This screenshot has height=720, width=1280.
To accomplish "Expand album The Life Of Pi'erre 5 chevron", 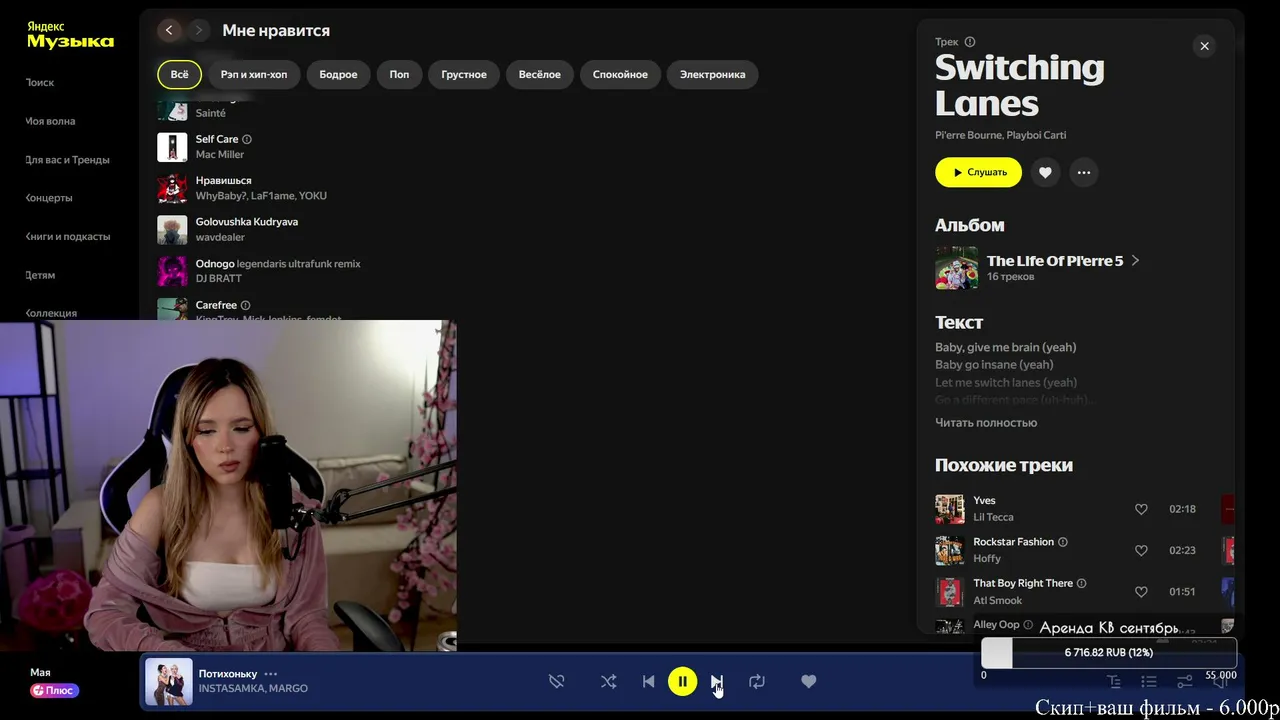I will [1135, 260].
